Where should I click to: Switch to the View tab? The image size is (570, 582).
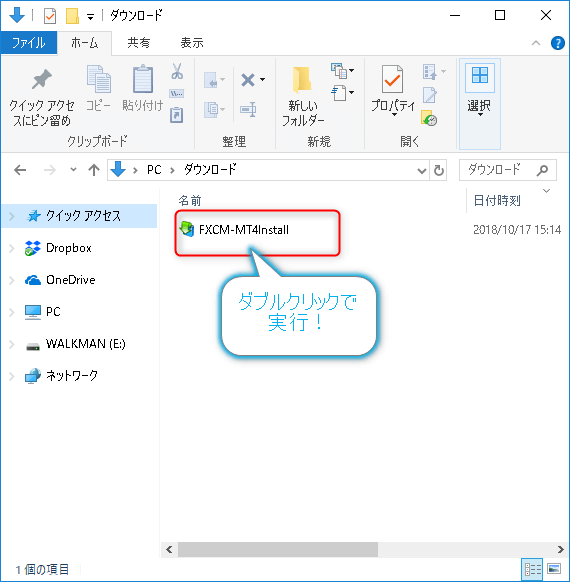coord(192,43)
